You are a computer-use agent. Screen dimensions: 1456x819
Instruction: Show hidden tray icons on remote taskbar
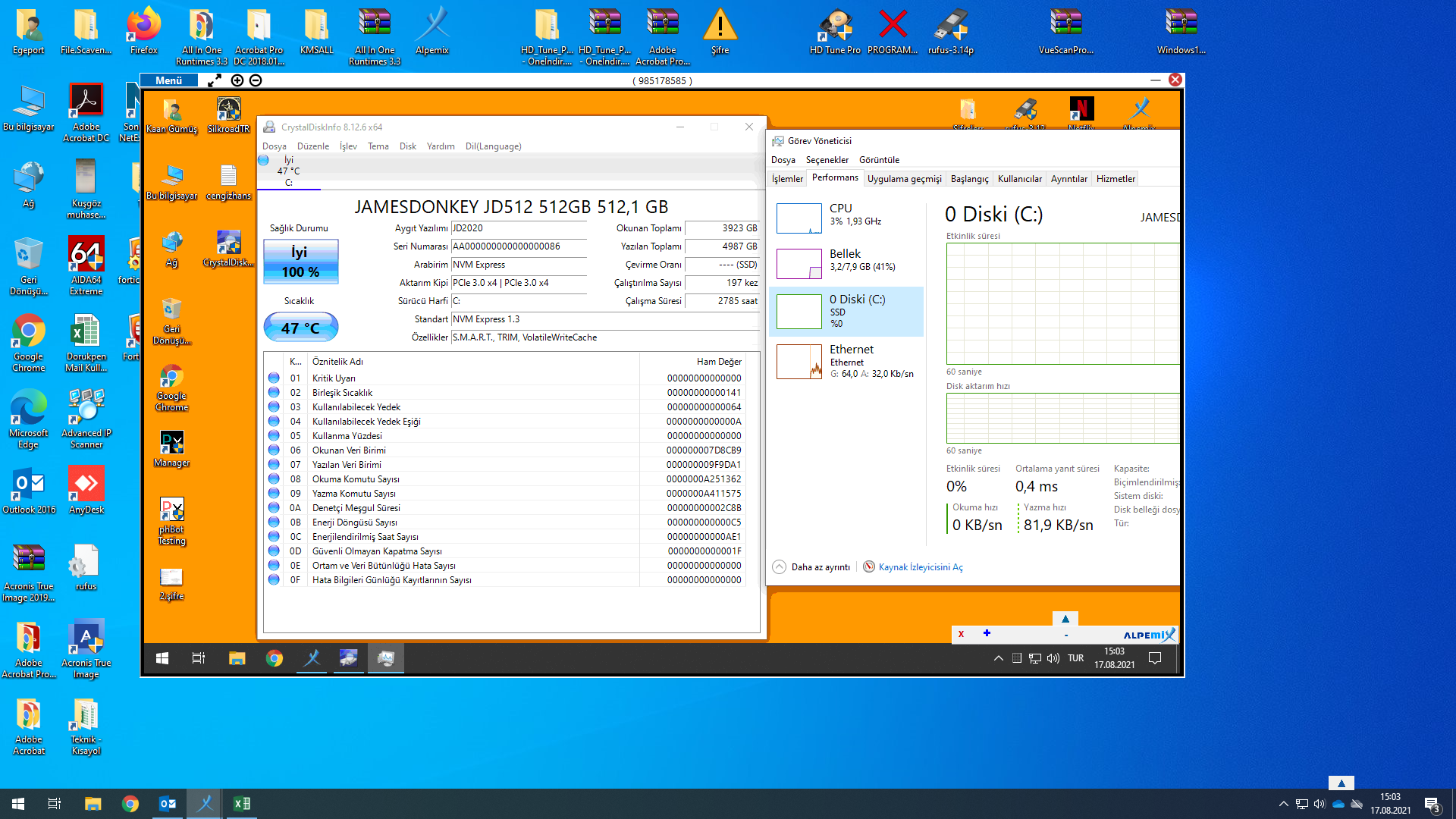(998, 658)
